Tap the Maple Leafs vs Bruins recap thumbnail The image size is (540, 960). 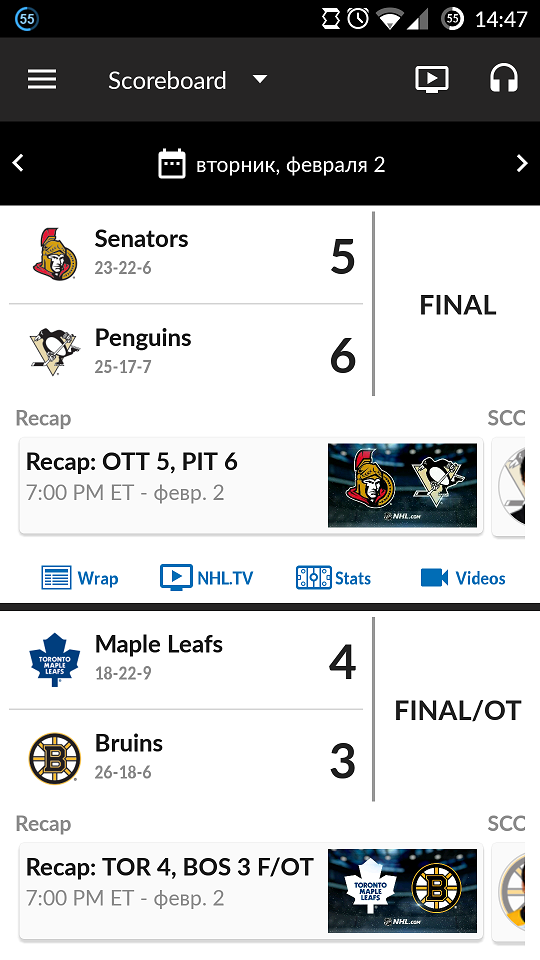pyautogui.click(x=402, y=891)
